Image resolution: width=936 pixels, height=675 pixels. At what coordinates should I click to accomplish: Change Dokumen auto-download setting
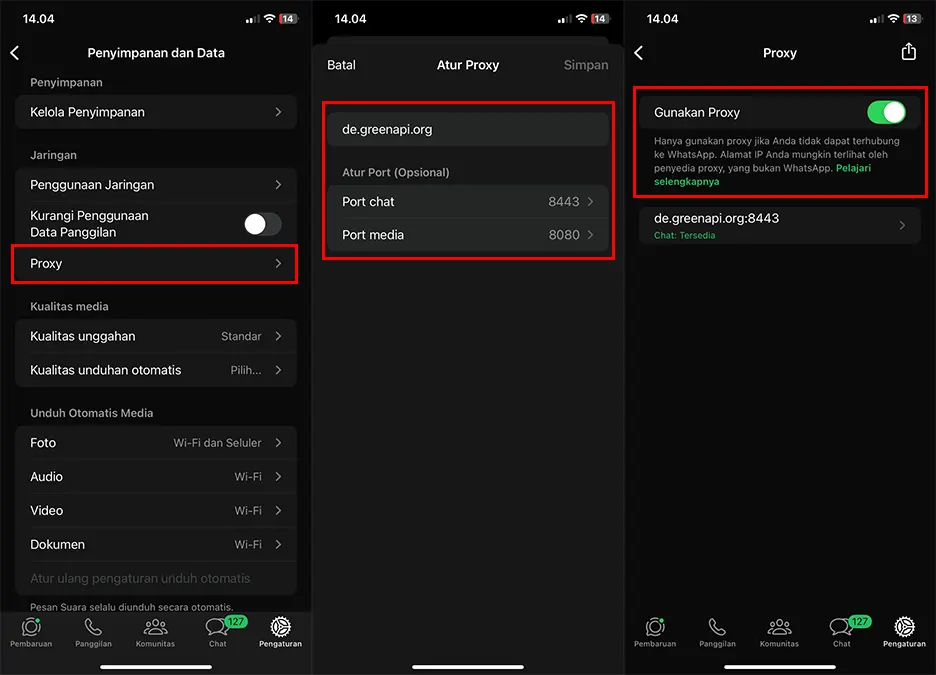(x=156, y=545)
